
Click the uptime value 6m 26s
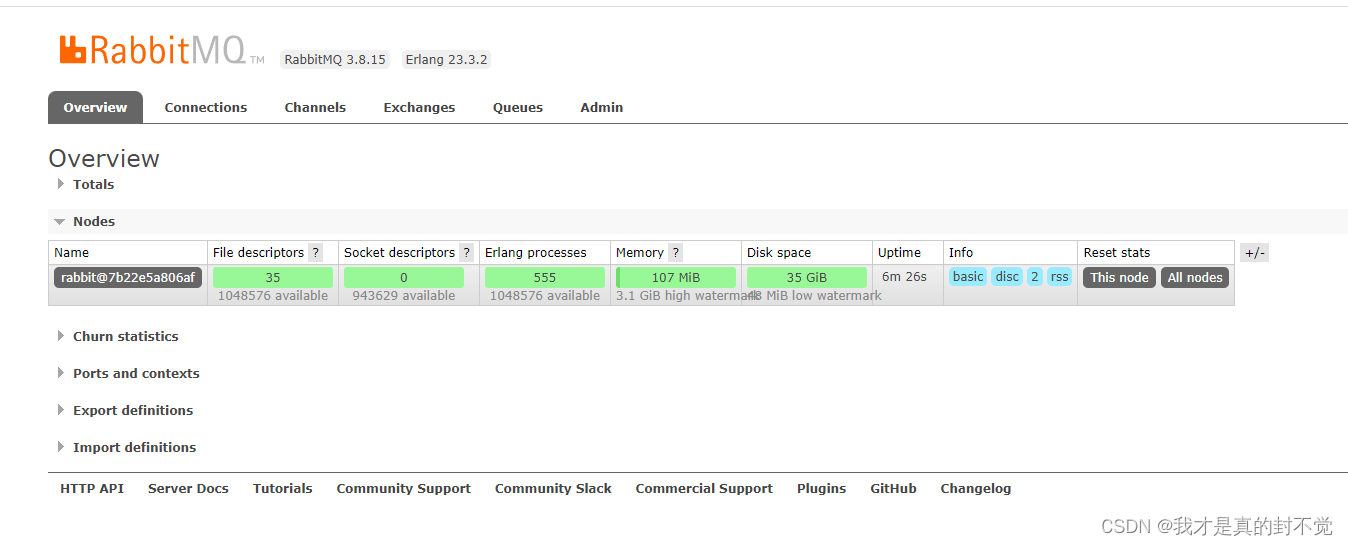[904, 277]
